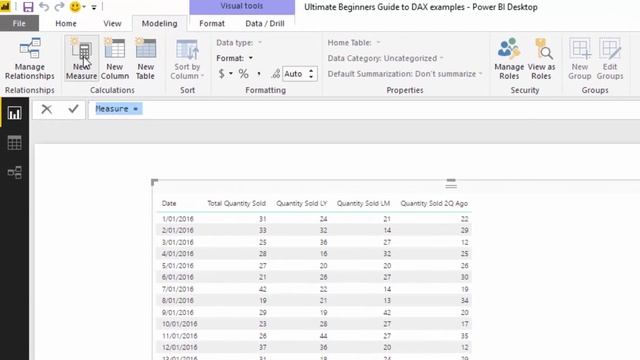Commit the formula with the checkmark
The height and width of the screenshot is (360, 640).
(x=73, y=109)
